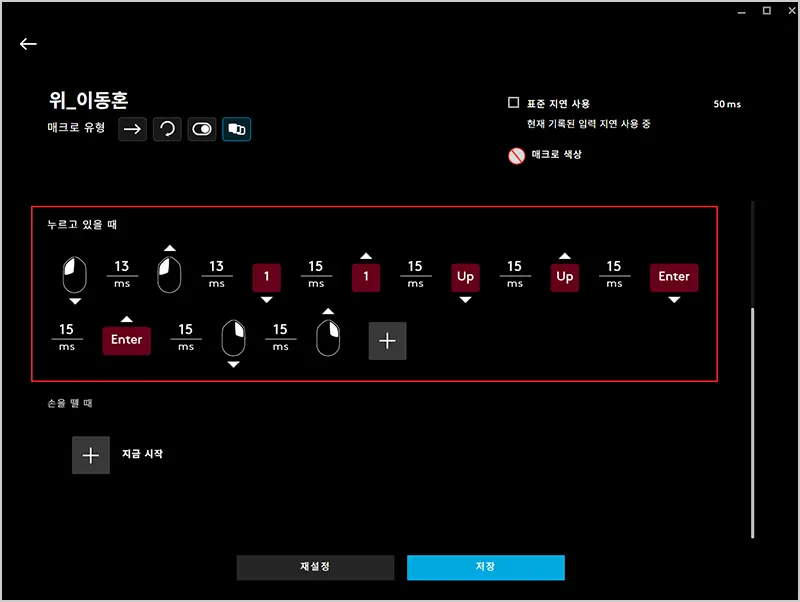Select the Enter key press event
Viewport: 800px width, 602px height.
(x=674, y=277)
